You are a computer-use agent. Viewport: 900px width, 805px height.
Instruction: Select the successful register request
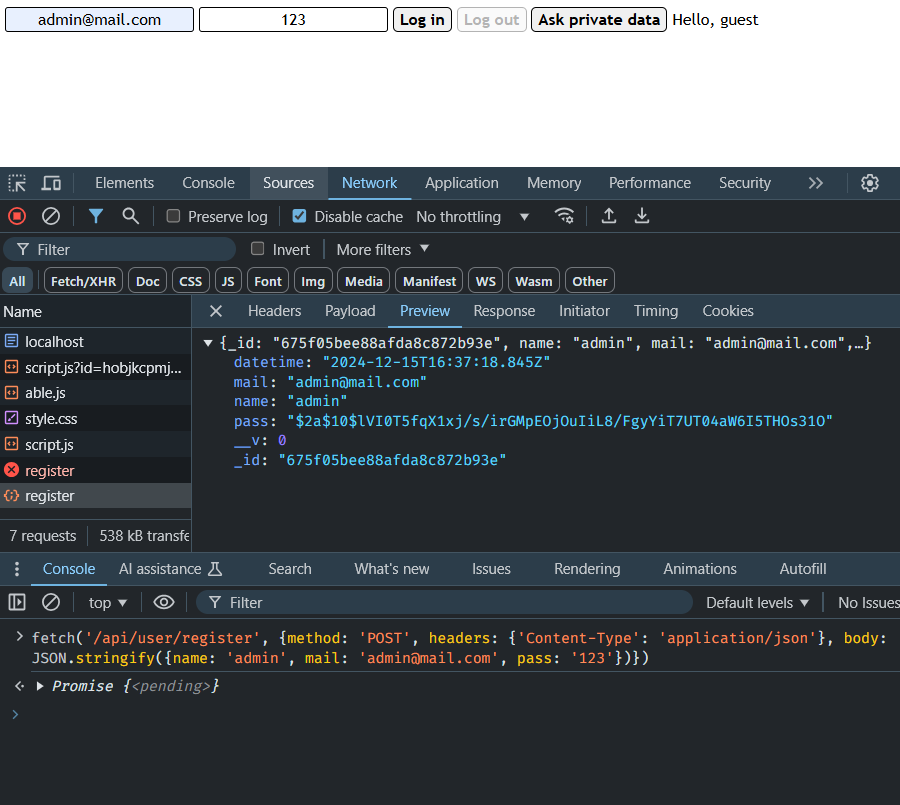point(95,496)
